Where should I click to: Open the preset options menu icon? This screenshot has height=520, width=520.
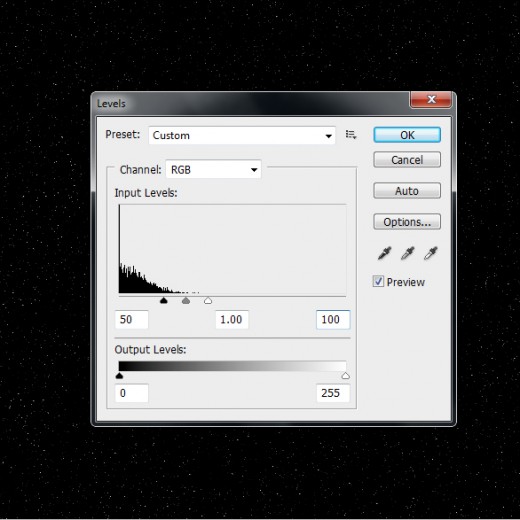(x=351, y=135)
